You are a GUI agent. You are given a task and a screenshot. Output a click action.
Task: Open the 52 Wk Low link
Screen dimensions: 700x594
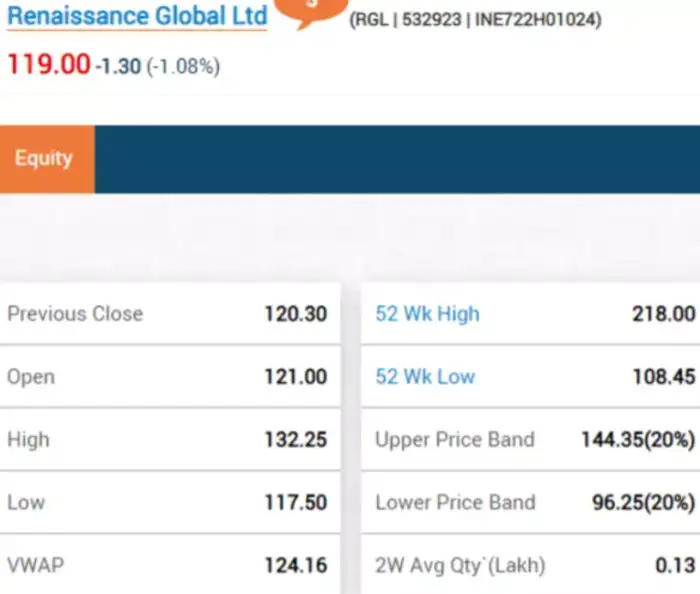point(425,377)
